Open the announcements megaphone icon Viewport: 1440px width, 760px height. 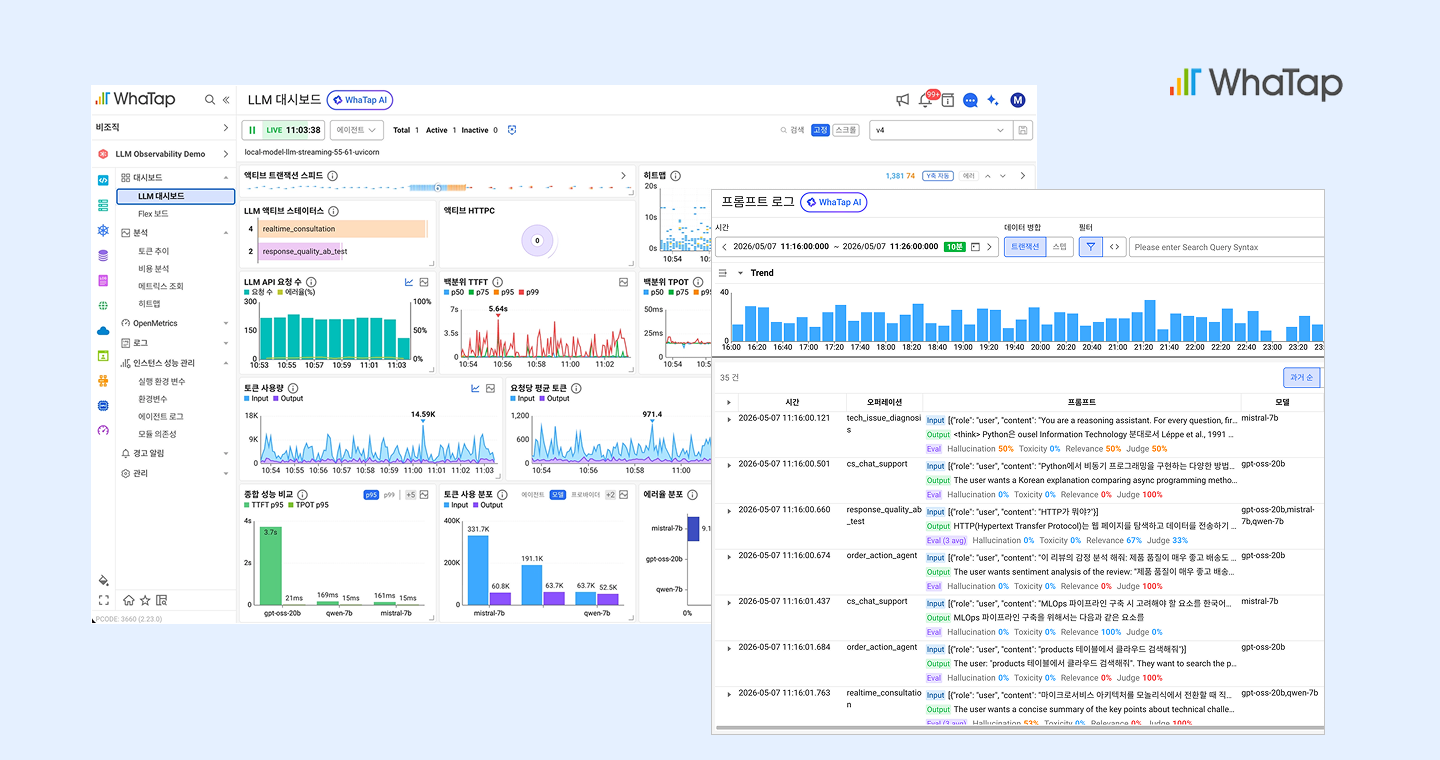click(903, 100)
